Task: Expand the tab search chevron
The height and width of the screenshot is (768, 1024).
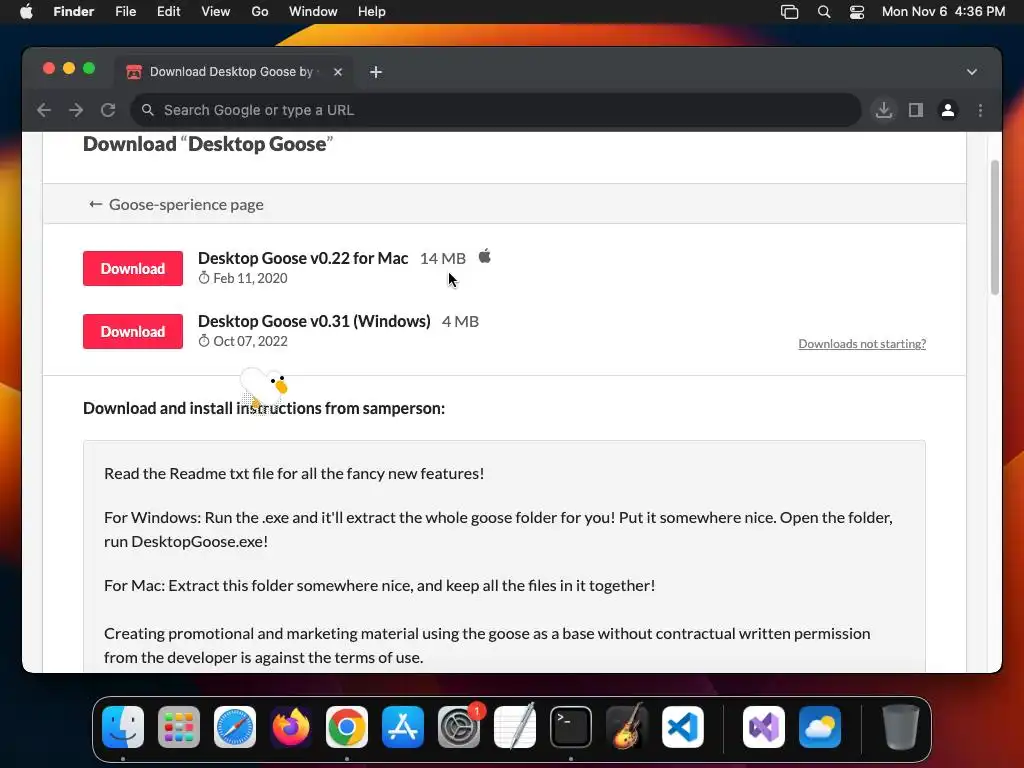Action: (972, 72)
